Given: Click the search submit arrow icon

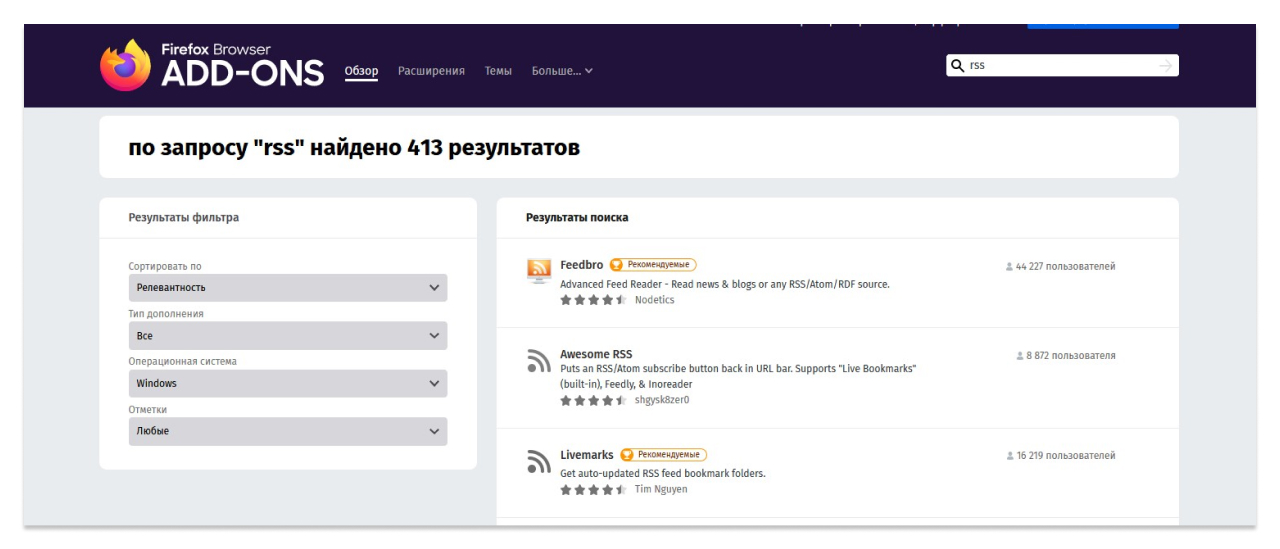Looking at the screenshot, I should tap(1165, 65).
